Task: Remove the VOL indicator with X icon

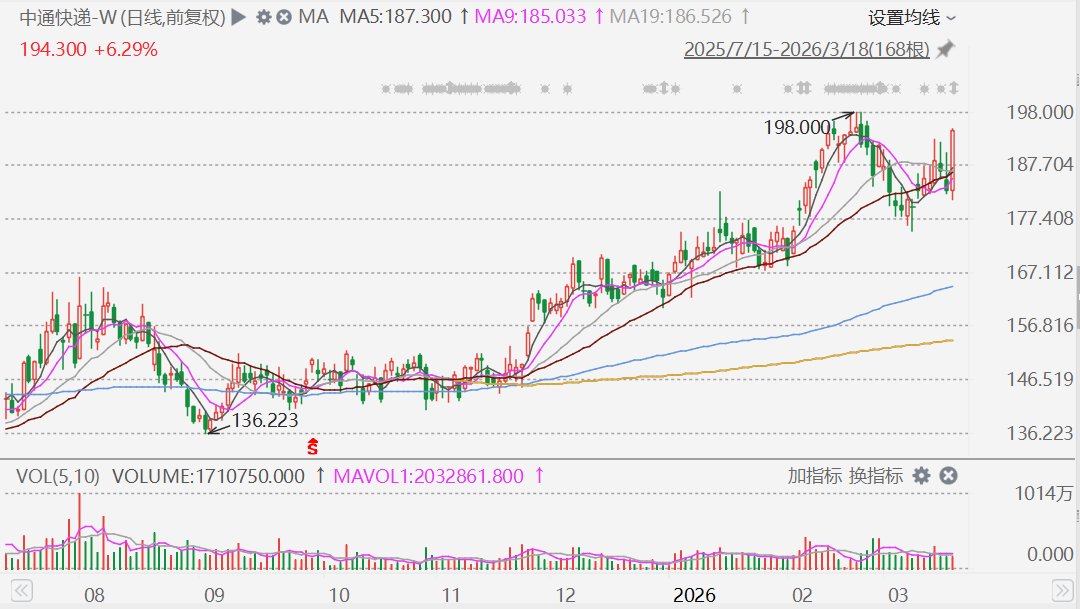Action: [949, 476]
